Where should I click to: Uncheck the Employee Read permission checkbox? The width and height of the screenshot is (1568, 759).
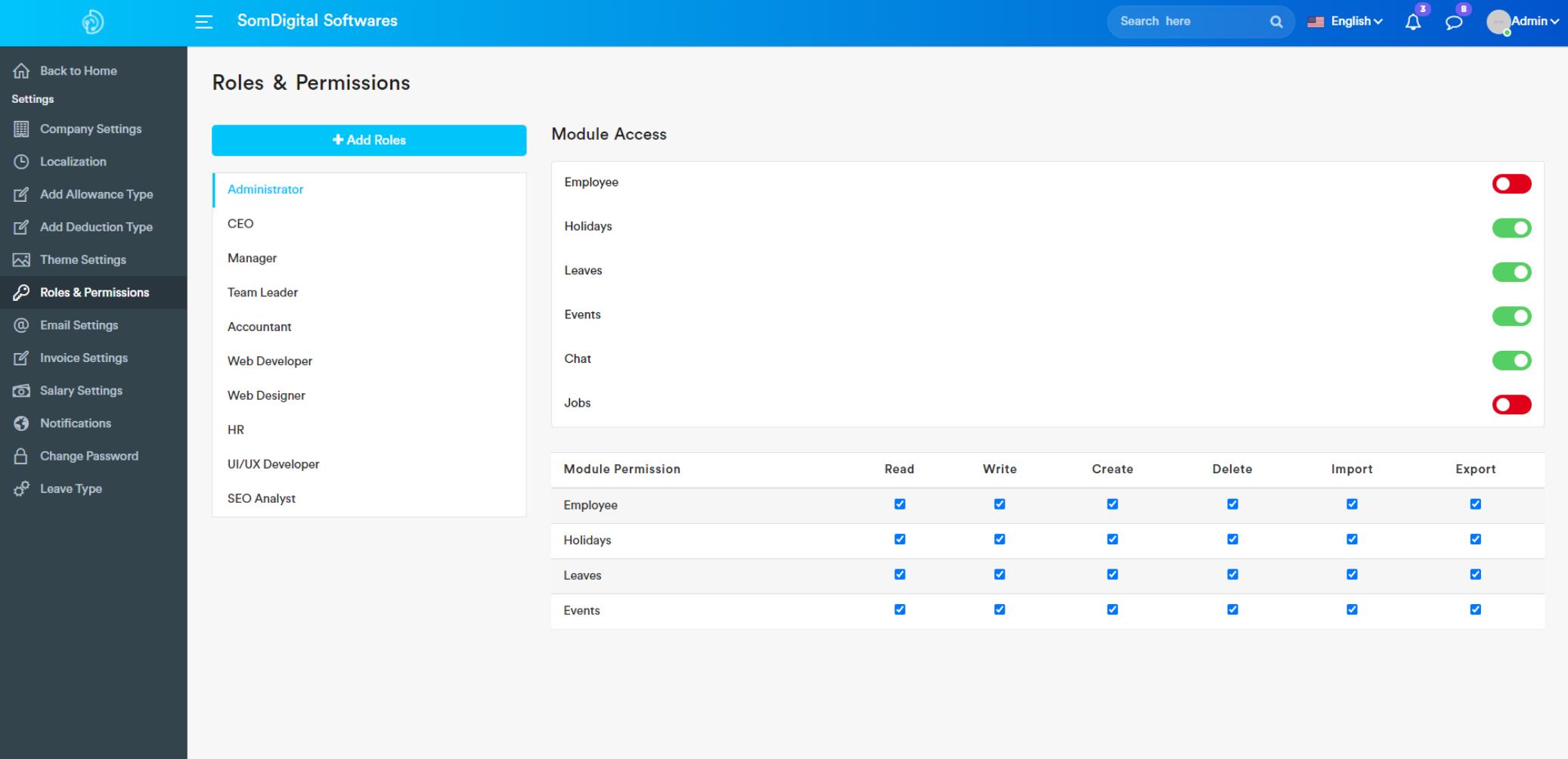(x=900, y=504)
